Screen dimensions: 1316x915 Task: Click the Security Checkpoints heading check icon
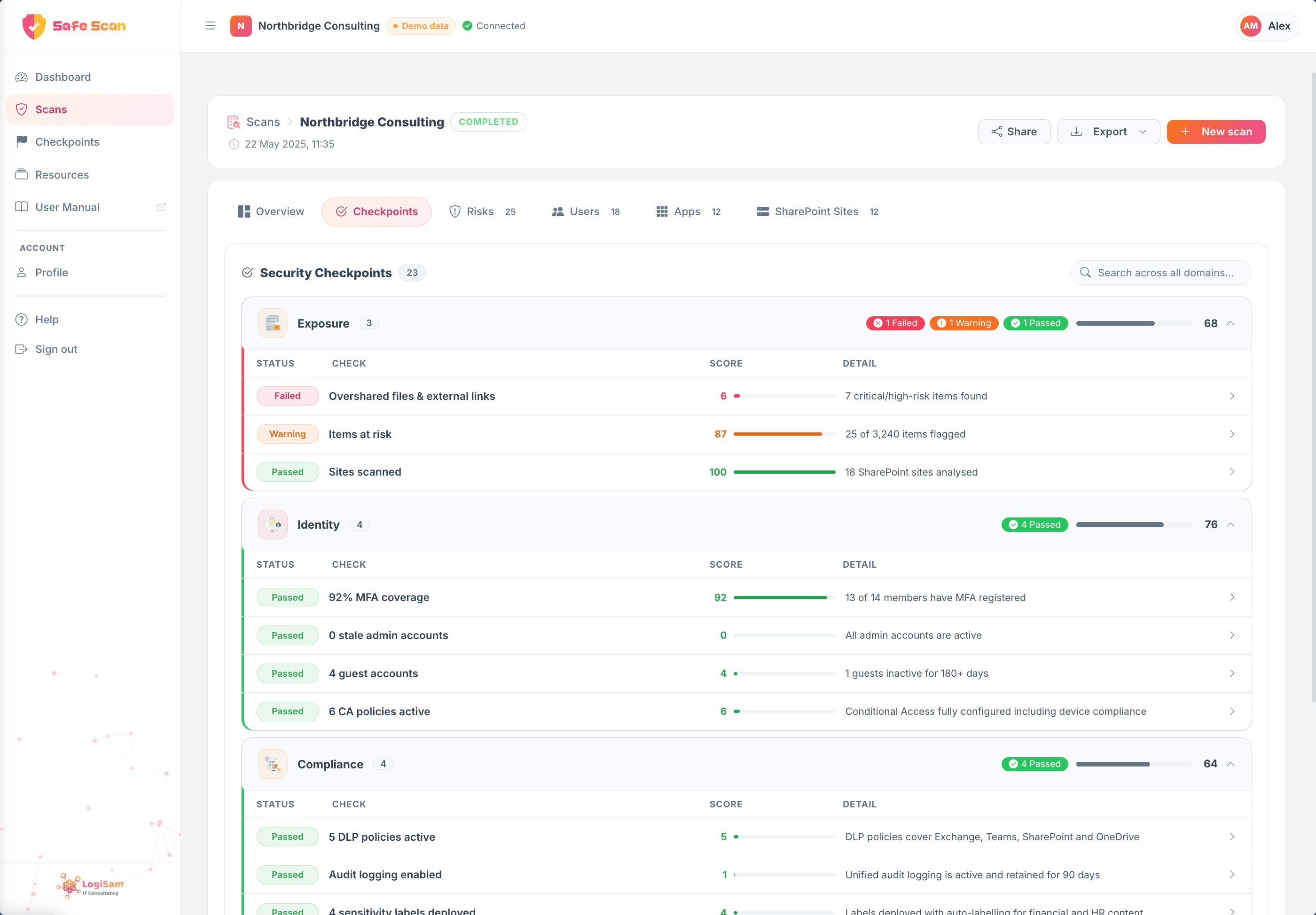coord(248,273)
